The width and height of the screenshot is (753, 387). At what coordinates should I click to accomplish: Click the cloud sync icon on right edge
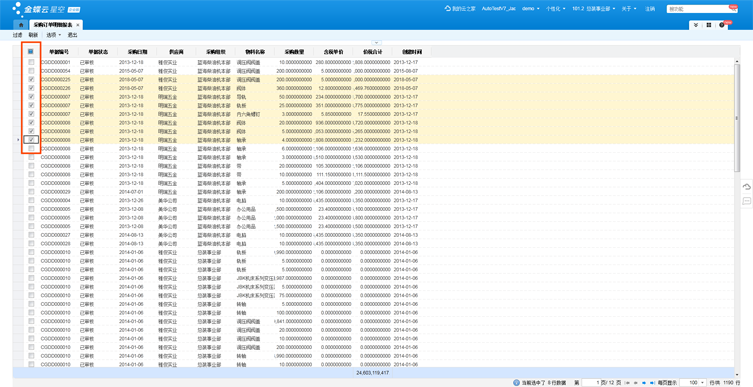click(x=747, y=186)
